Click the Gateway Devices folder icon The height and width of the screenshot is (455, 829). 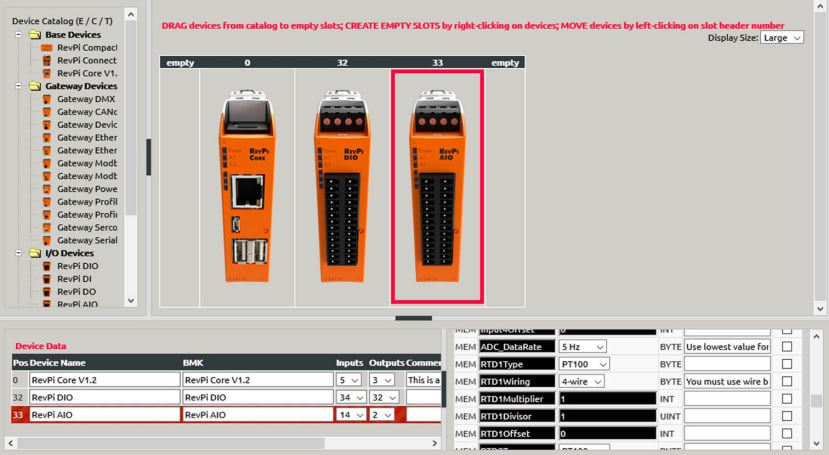pos(35,86)
